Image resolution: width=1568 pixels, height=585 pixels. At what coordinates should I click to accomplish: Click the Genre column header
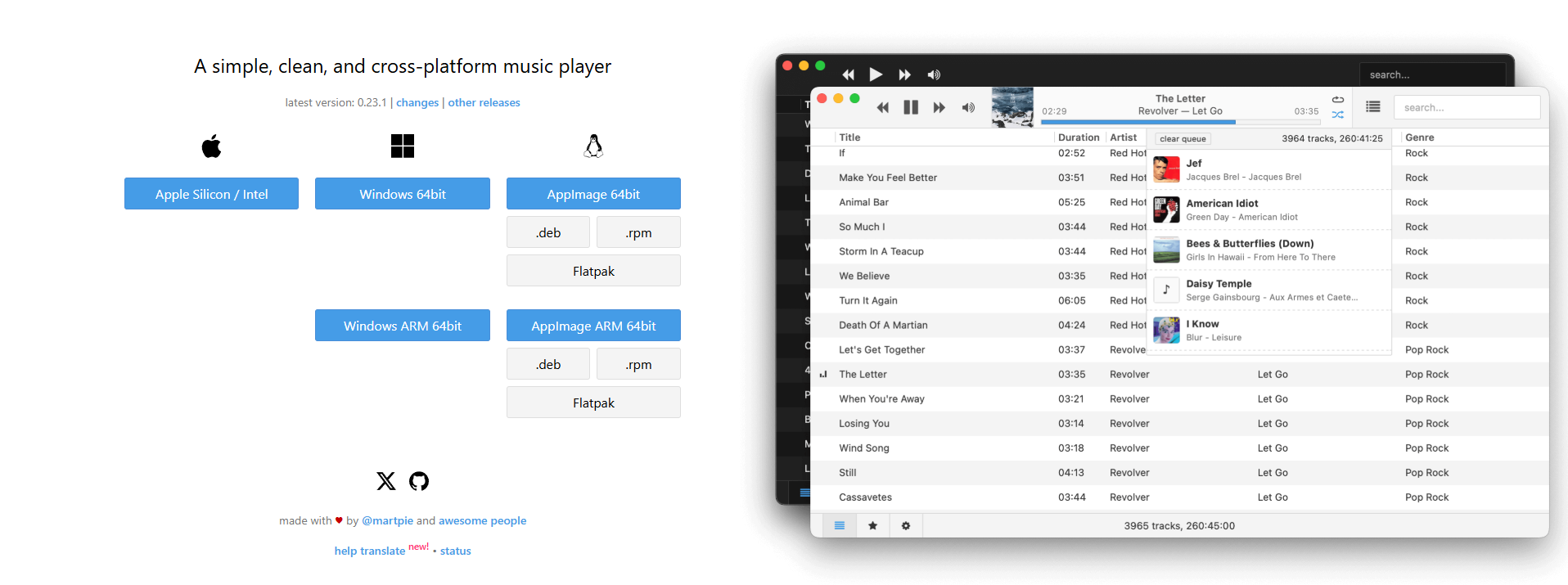click(1419, 137)
